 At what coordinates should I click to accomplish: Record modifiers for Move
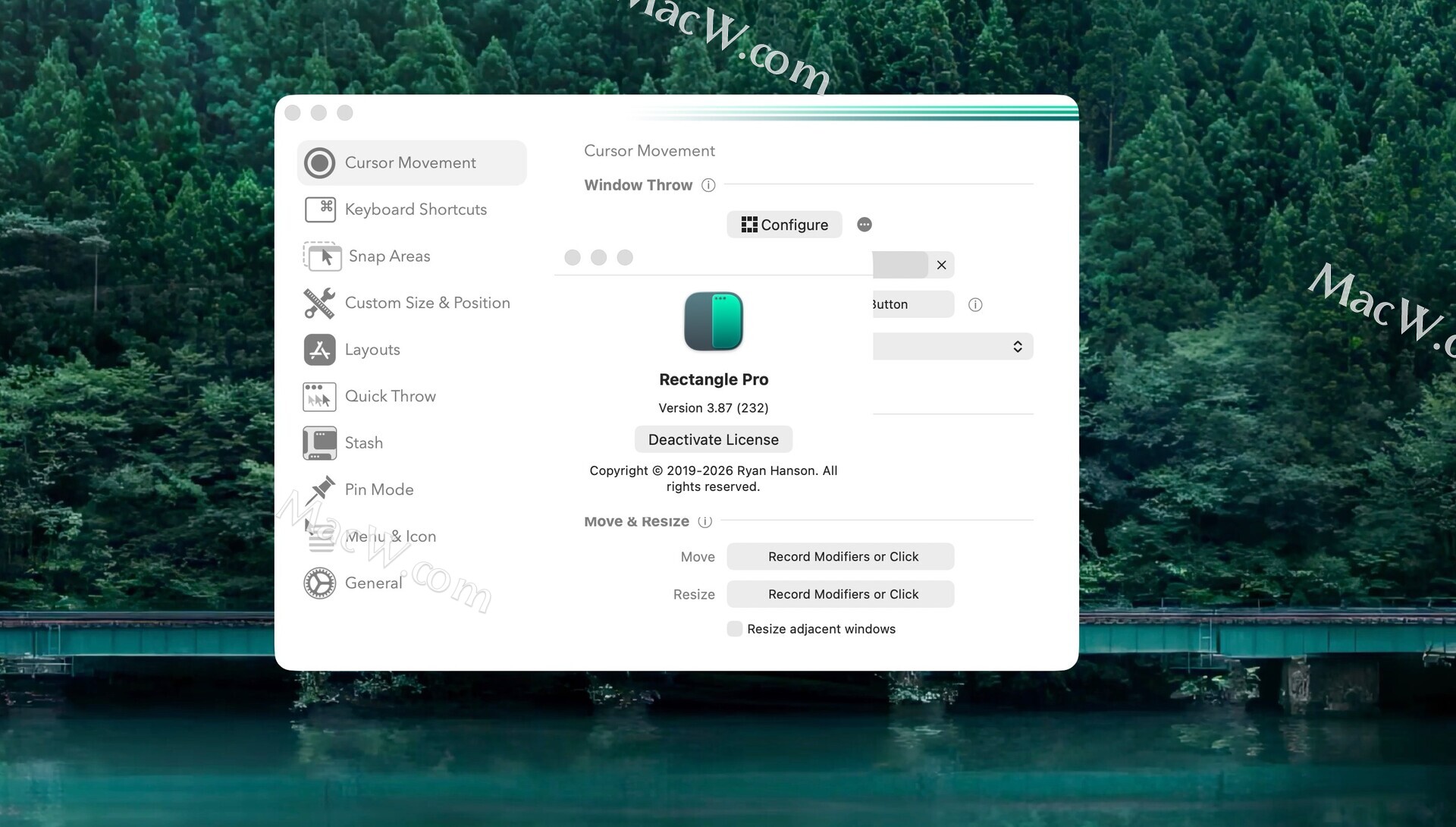(840, 557)
